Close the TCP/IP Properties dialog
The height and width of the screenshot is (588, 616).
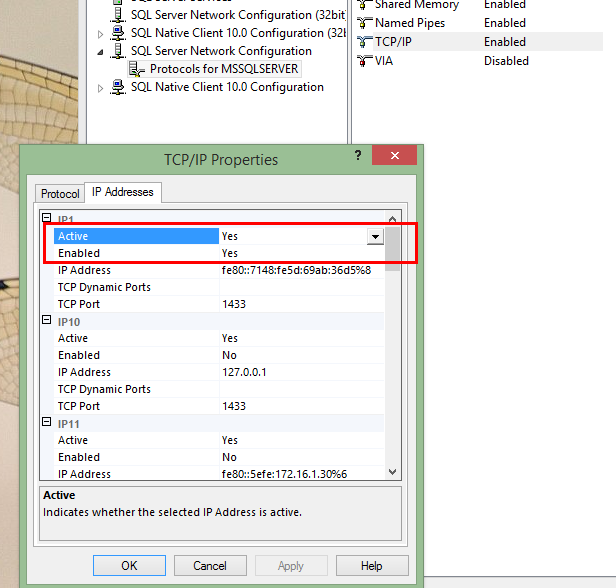coord(394,157)
